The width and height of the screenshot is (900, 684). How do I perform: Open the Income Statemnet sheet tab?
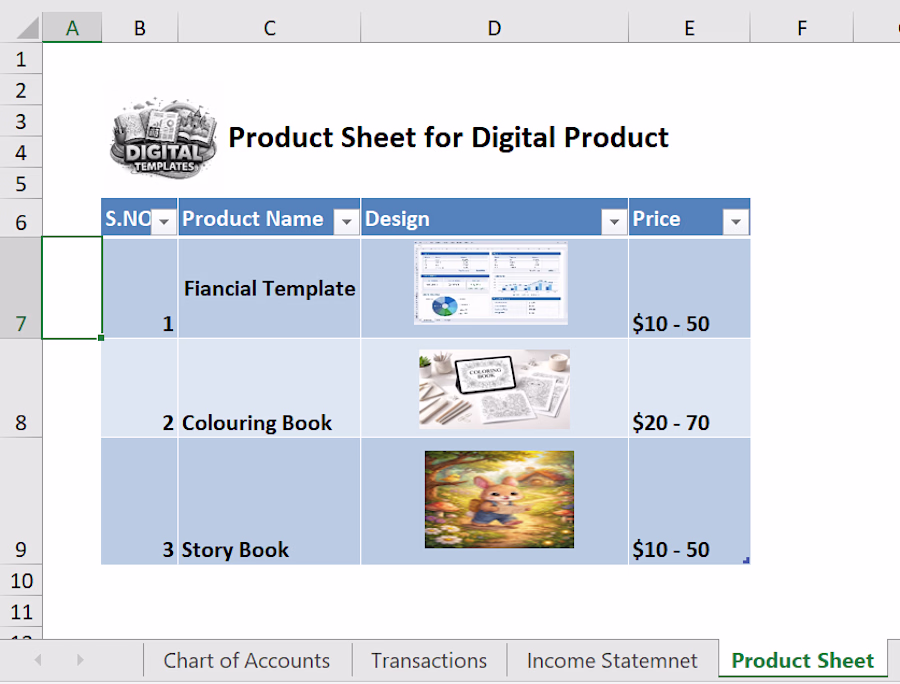(612, 660)
